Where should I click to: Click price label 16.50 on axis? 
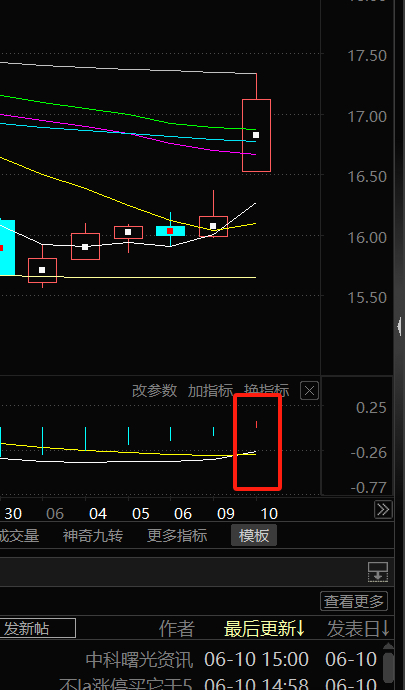[367, 177]
